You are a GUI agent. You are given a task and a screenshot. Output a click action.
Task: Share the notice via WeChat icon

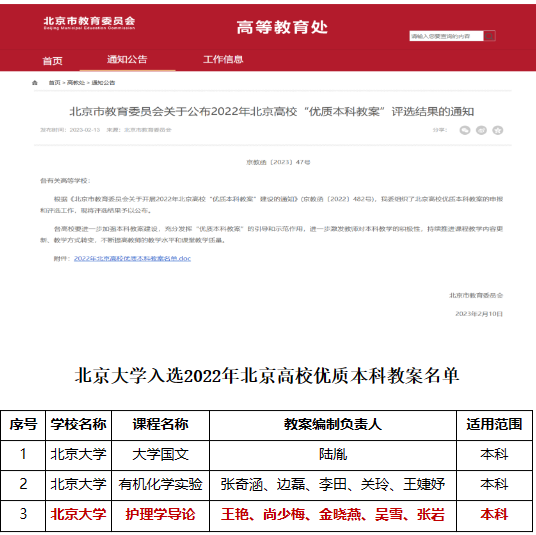click(465, 130)
